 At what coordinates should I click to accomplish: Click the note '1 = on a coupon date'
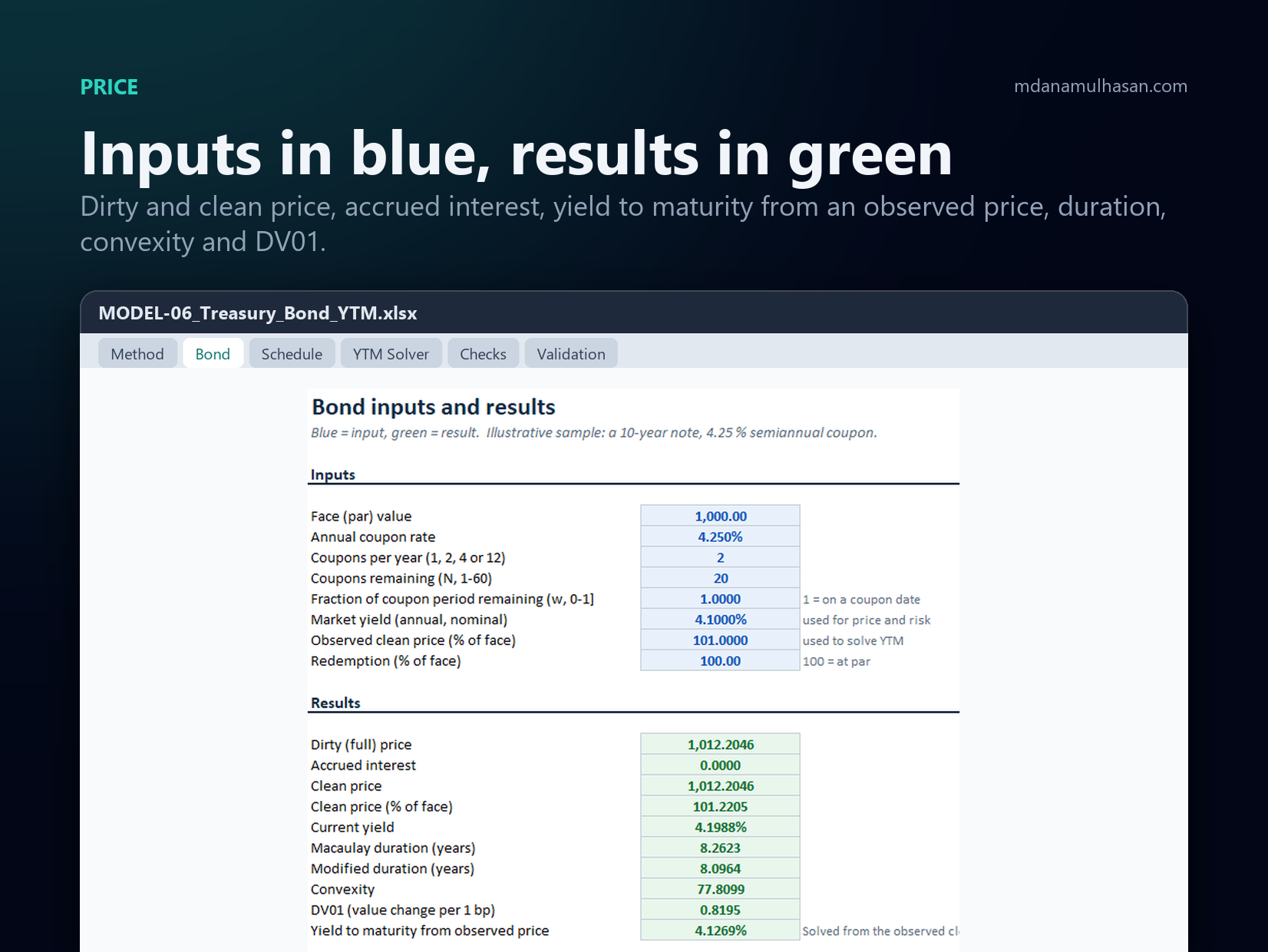coord(861,600)
